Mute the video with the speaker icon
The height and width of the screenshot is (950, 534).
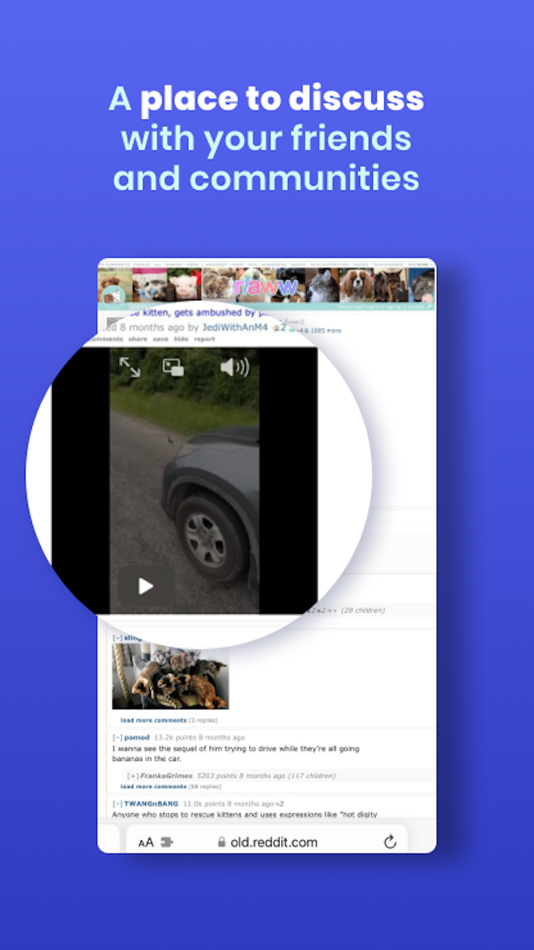(x=235, y=367)
